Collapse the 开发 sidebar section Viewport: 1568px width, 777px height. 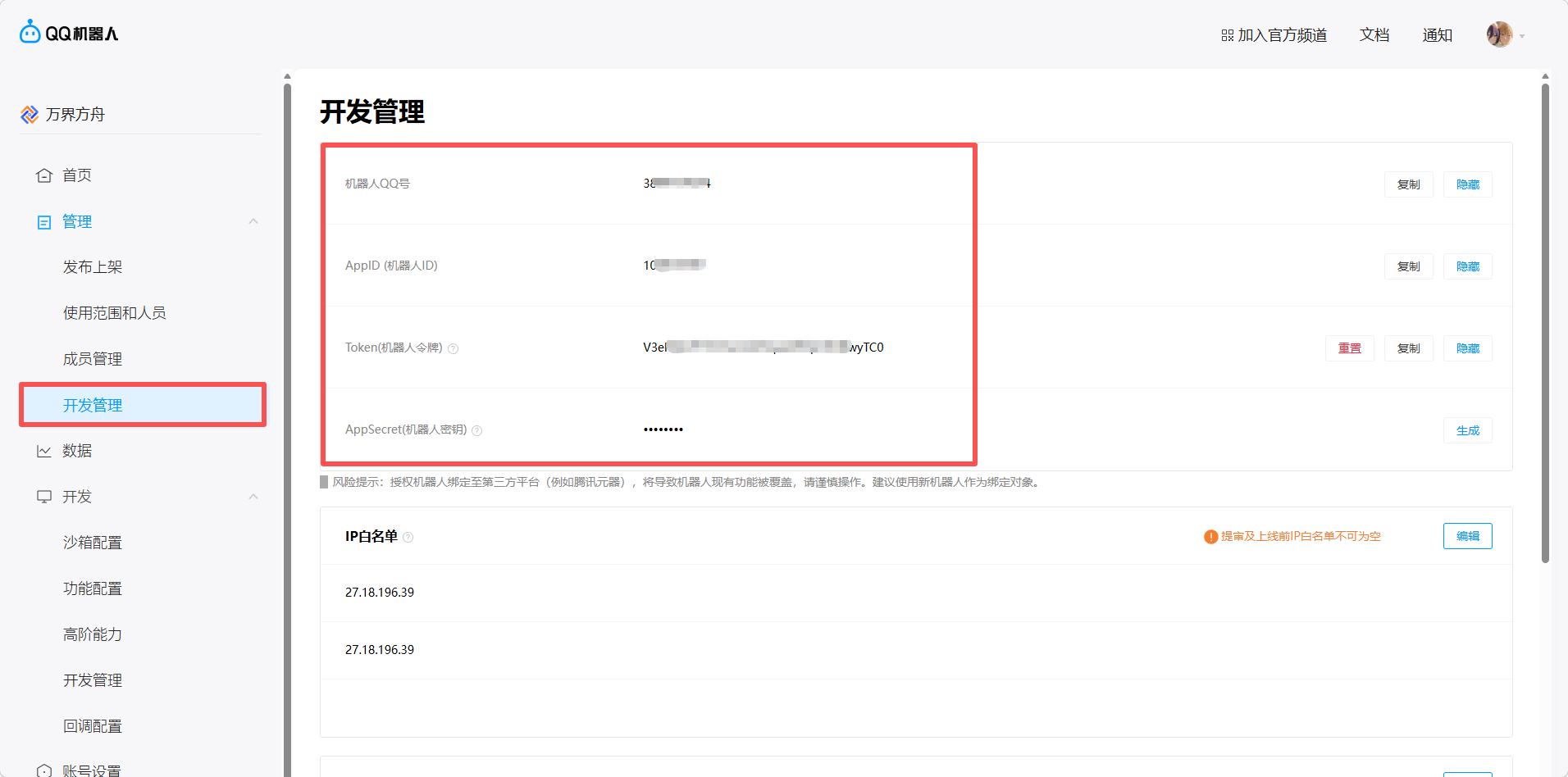pos(253,497)
